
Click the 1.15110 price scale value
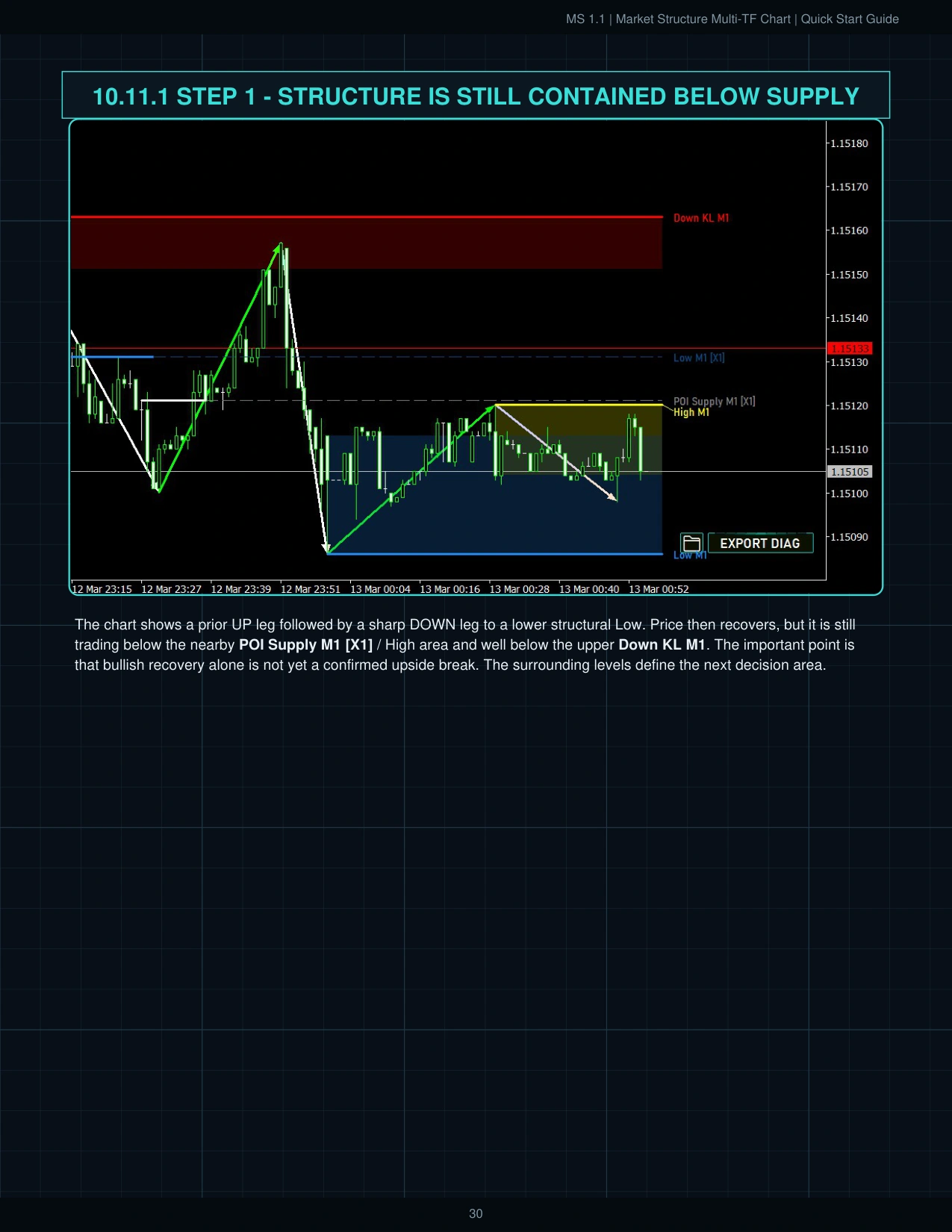click(850, 449)
